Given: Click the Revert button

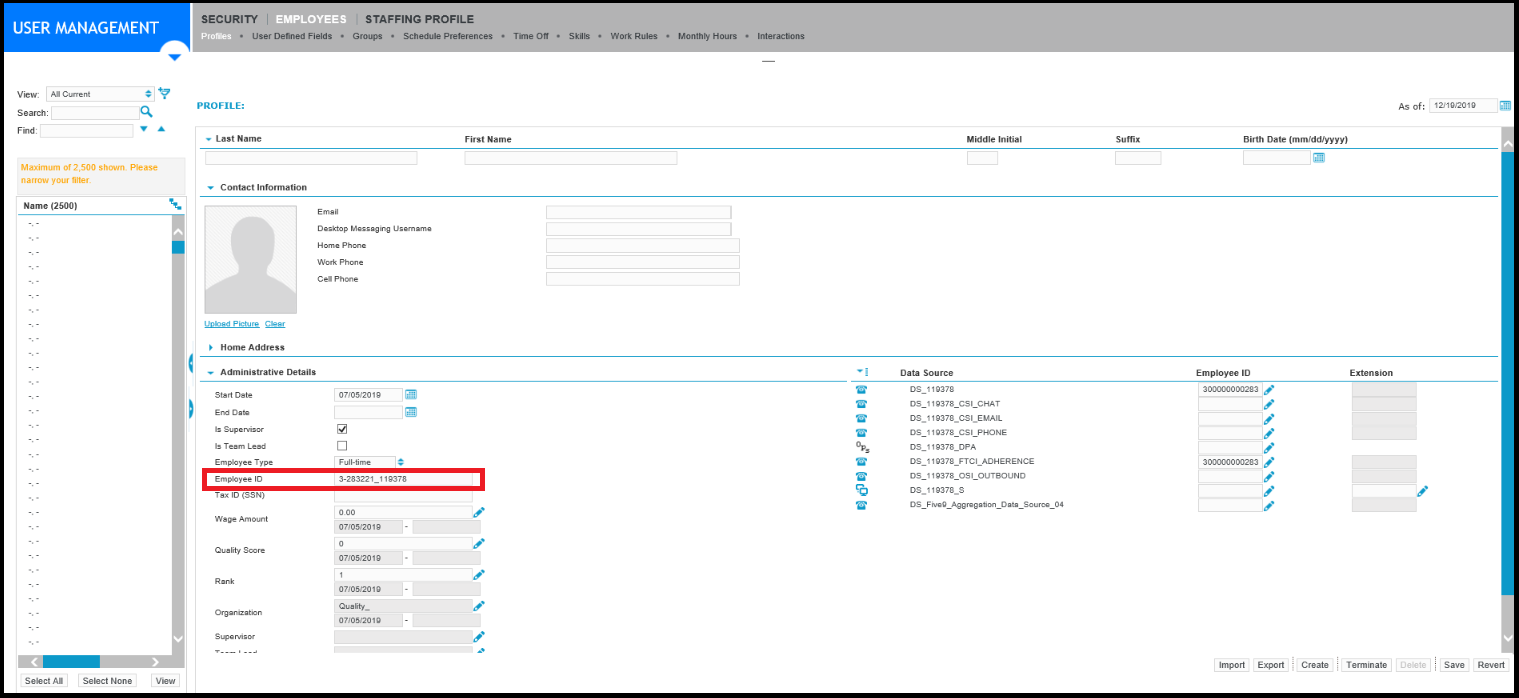Looking at the screenshot, I should [1491, 665].
